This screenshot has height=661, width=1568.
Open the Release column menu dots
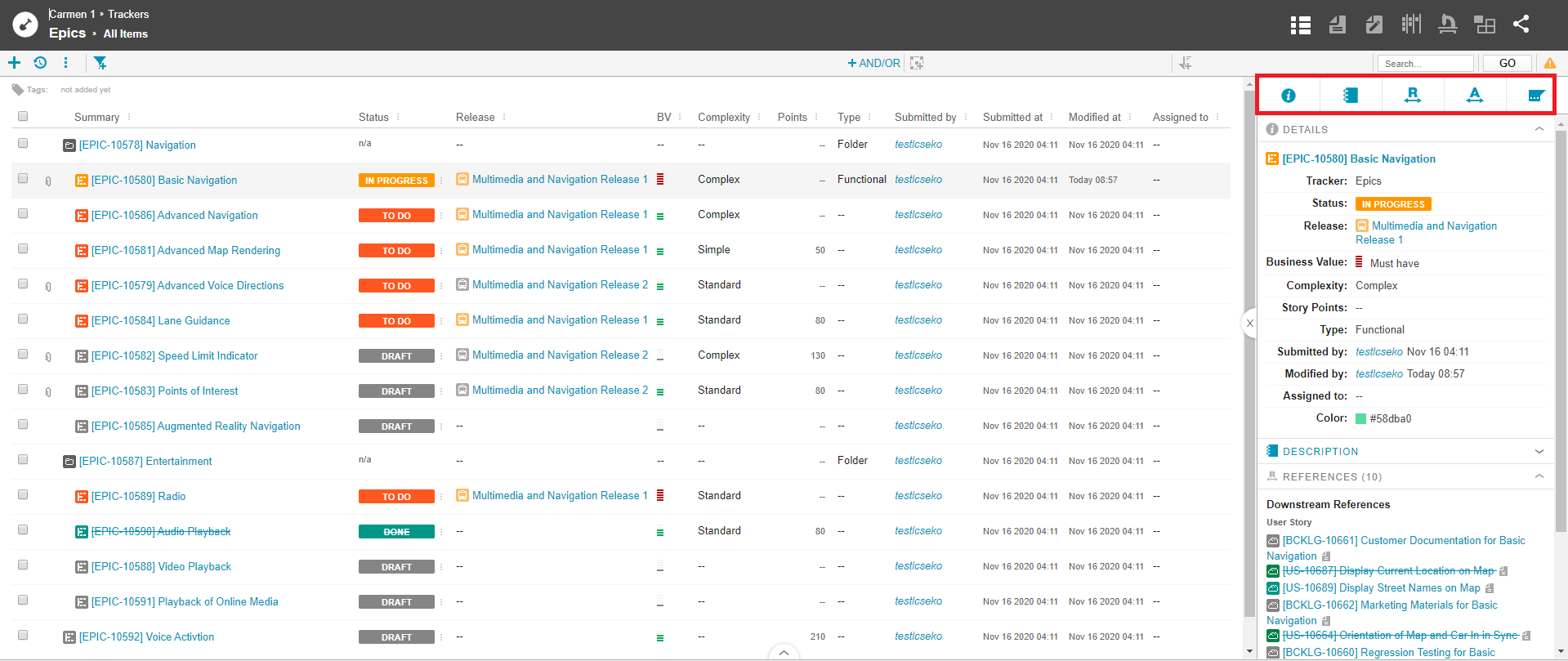click(x=504, y=118)
